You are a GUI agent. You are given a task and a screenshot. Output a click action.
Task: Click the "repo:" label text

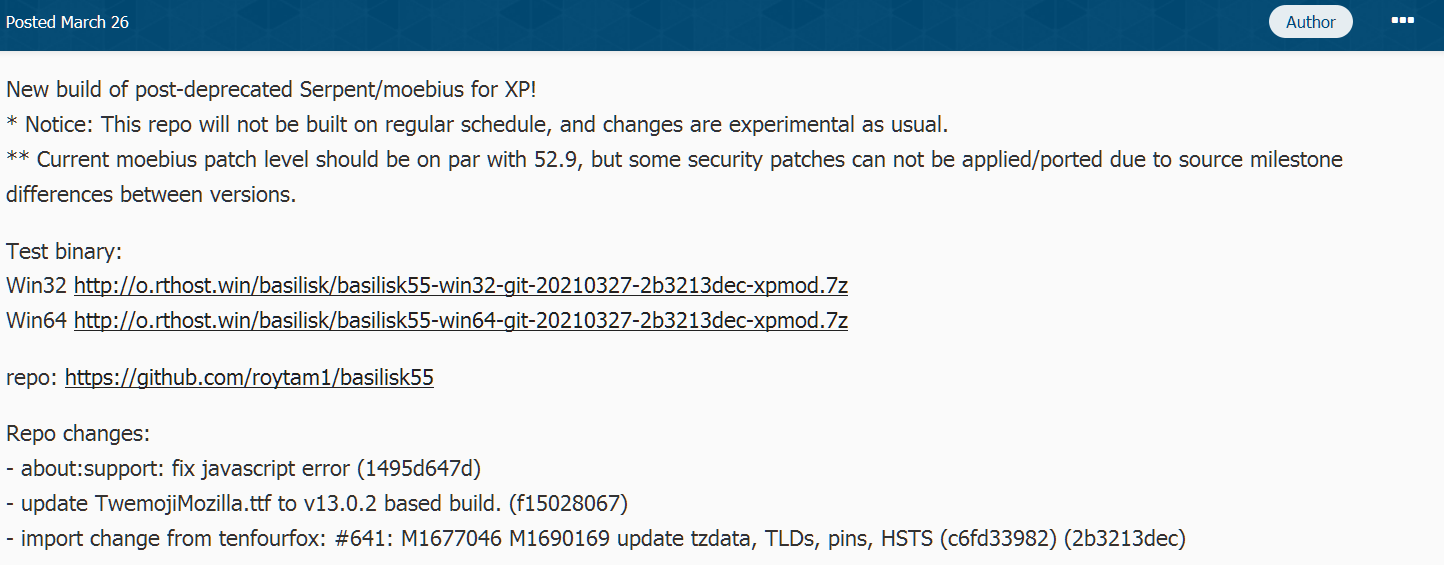coord(32,379)
